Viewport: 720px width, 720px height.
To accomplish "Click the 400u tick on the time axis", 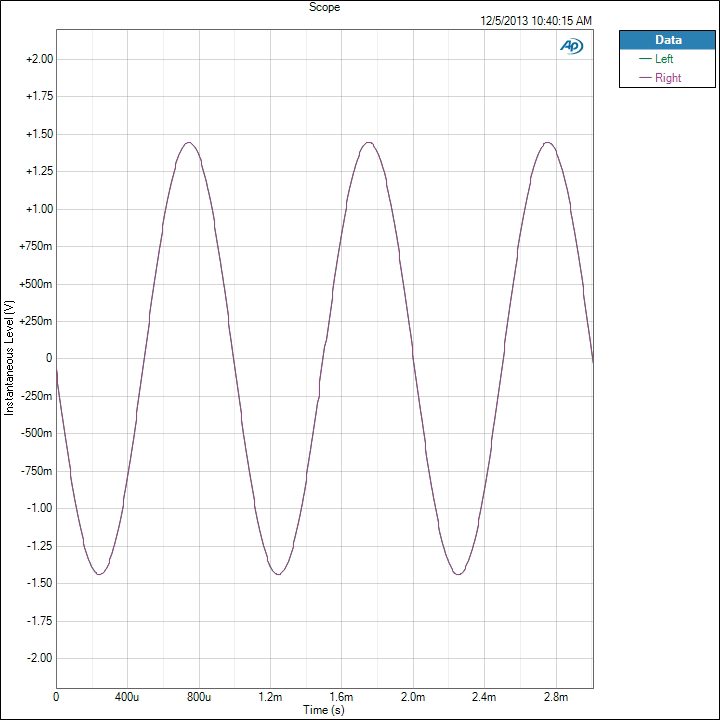I will [126, 696].
